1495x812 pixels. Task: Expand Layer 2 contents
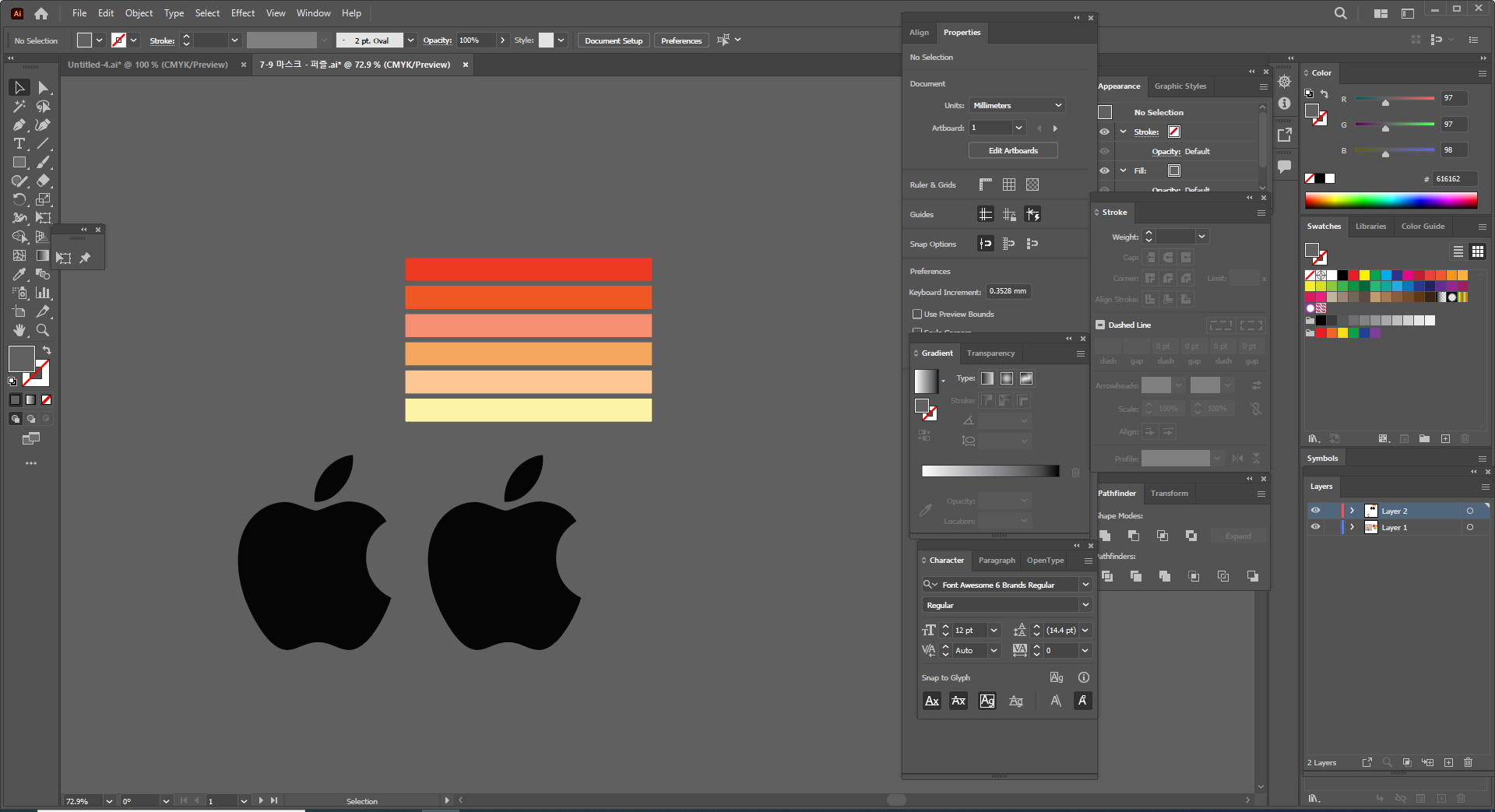coord(1353,511)
